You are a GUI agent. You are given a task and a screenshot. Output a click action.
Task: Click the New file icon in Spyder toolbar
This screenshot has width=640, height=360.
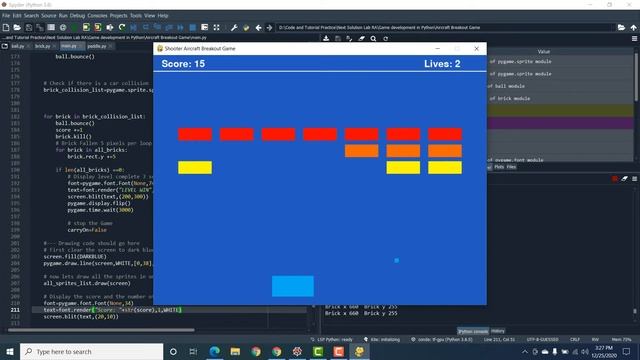coord(6,27)
